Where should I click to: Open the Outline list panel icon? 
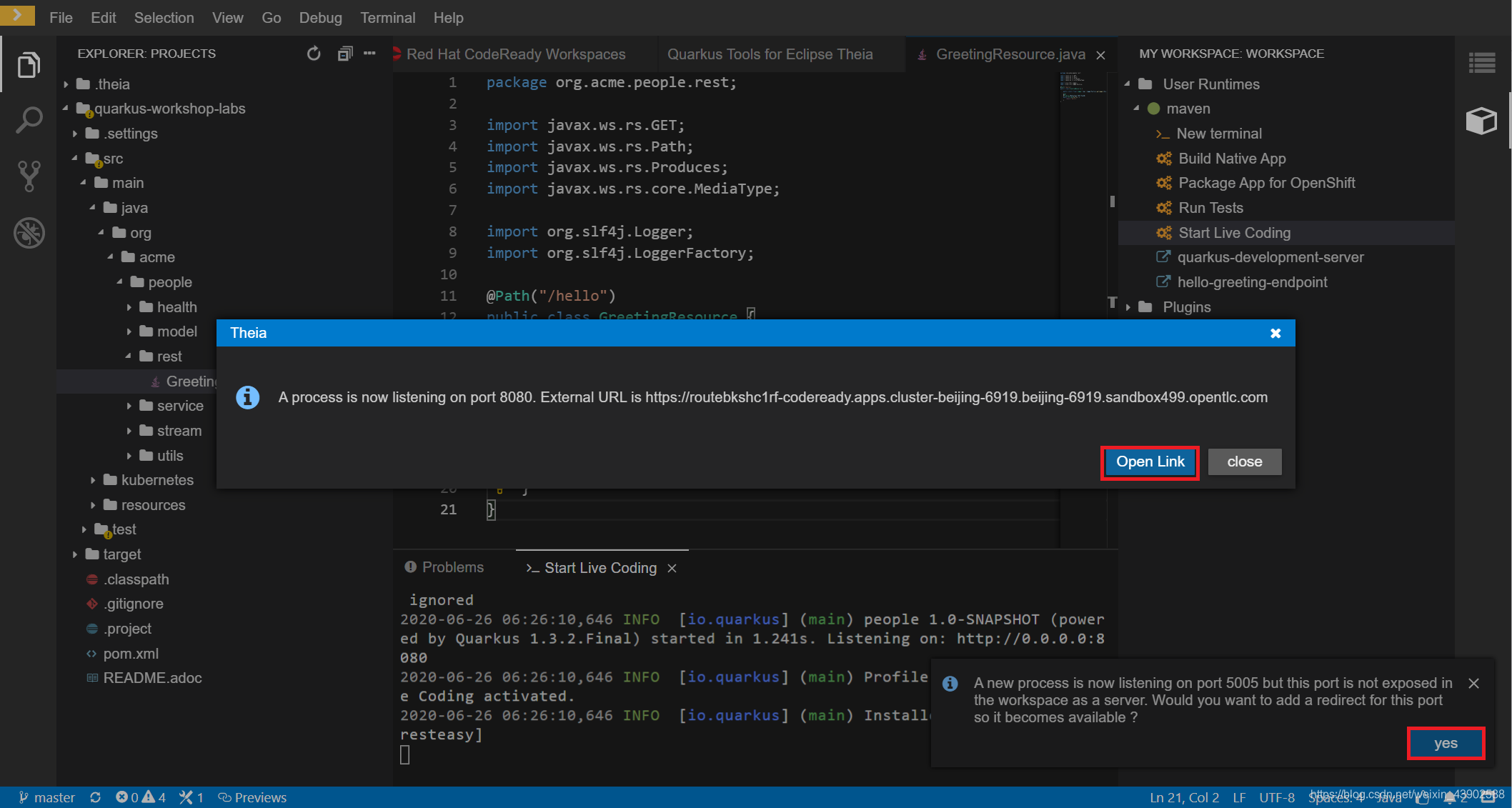coord(1482,63)
